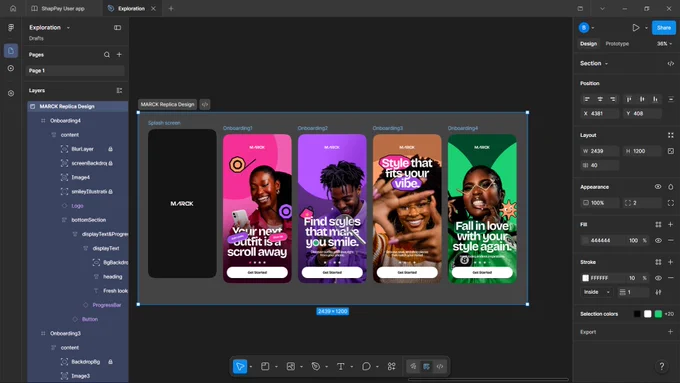The width and height of the screenshot is (680, 383).
Task: Open the Help question mark button
Action: click(661, 366)
